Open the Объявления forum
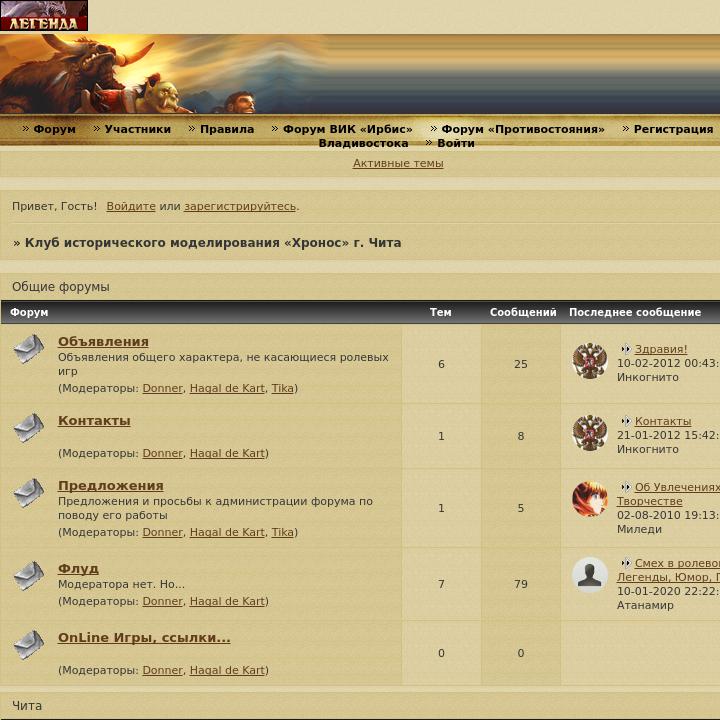Viewport: 720px width, 720px height. coord(103,342)
